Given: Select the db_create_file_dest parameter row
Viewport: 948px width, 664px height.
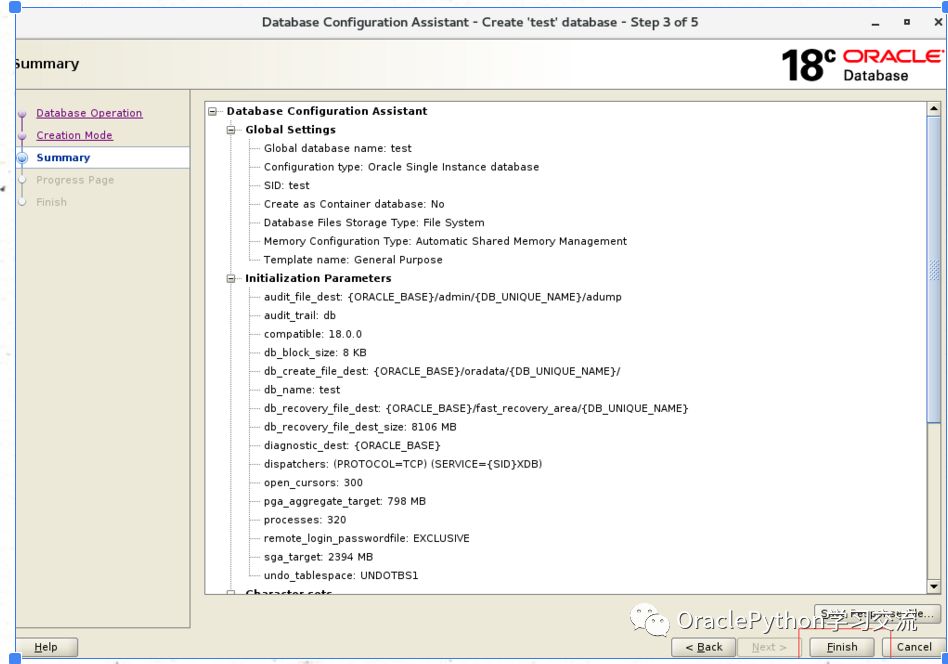Looking at the screenshot, I should (x=442, y=372).
